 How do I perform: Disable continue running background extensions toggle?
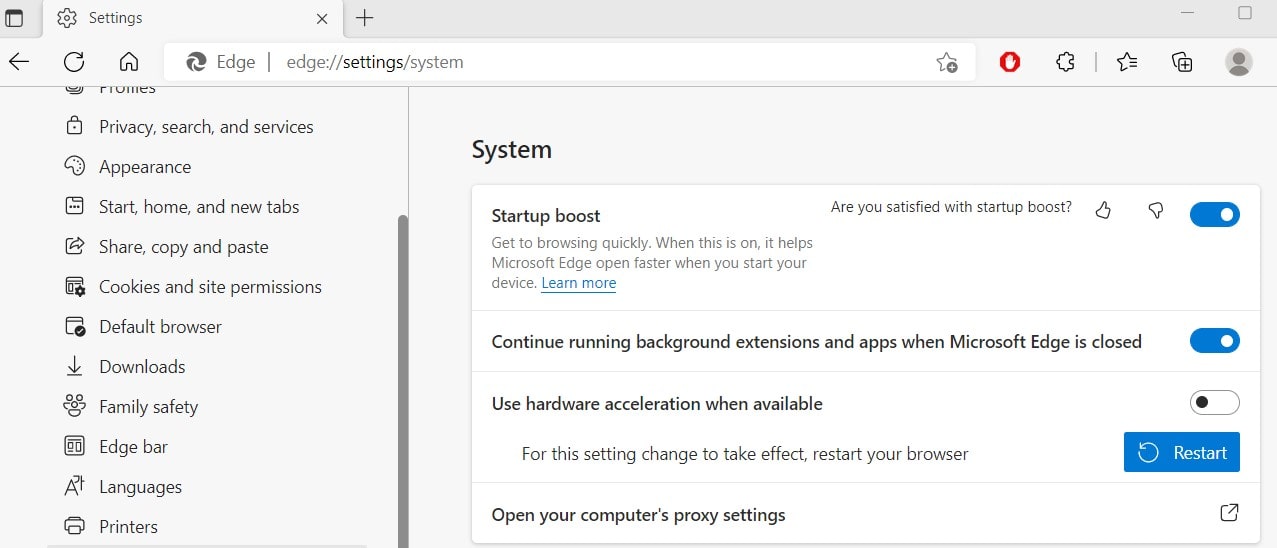click(x=1214, y=341)
